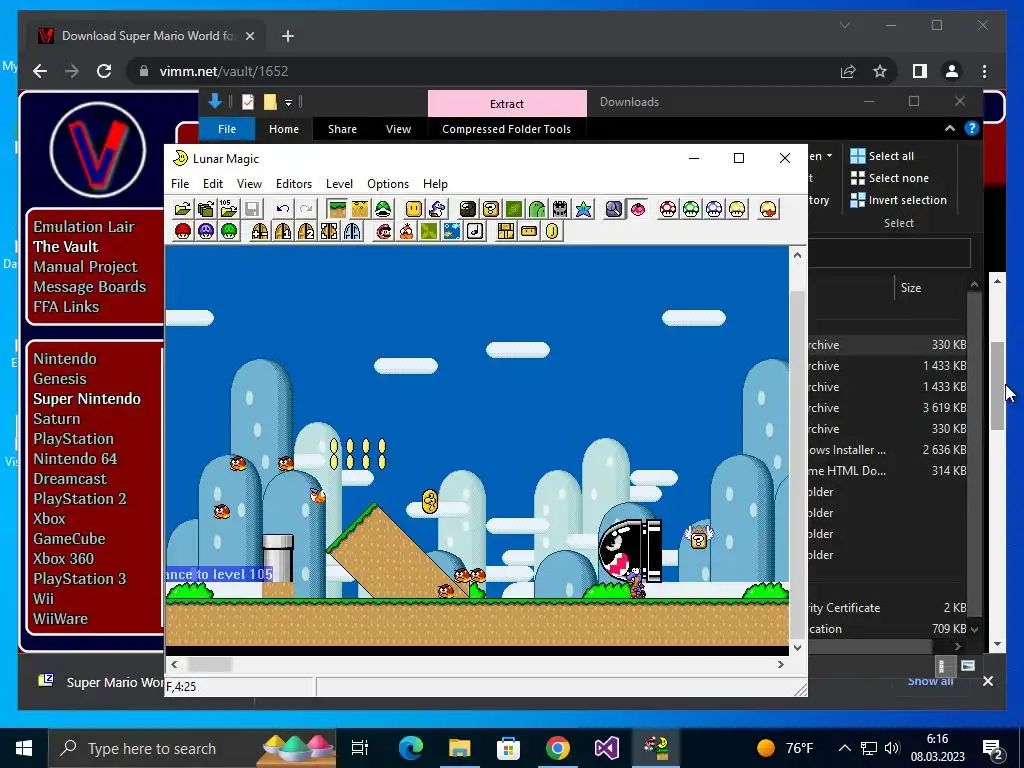Select the file row sized 2 636 KB
Viewport: 1024px width, 768px height.
coord(888,450)
